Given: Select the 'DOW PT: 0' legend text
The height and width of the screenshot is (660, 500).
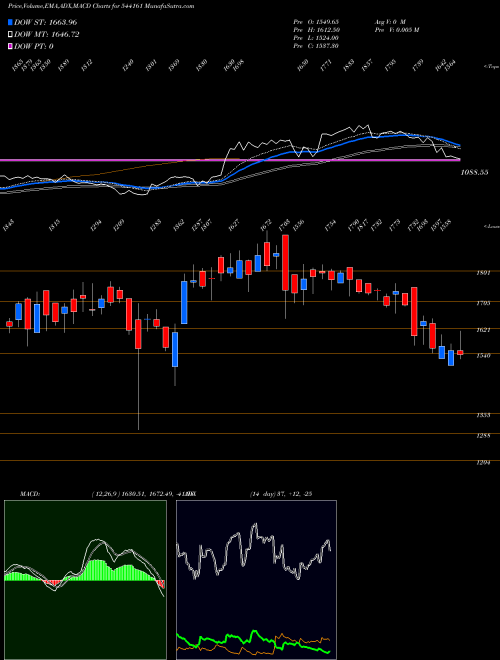Looking at the screenshot, I should click(33, 46).
